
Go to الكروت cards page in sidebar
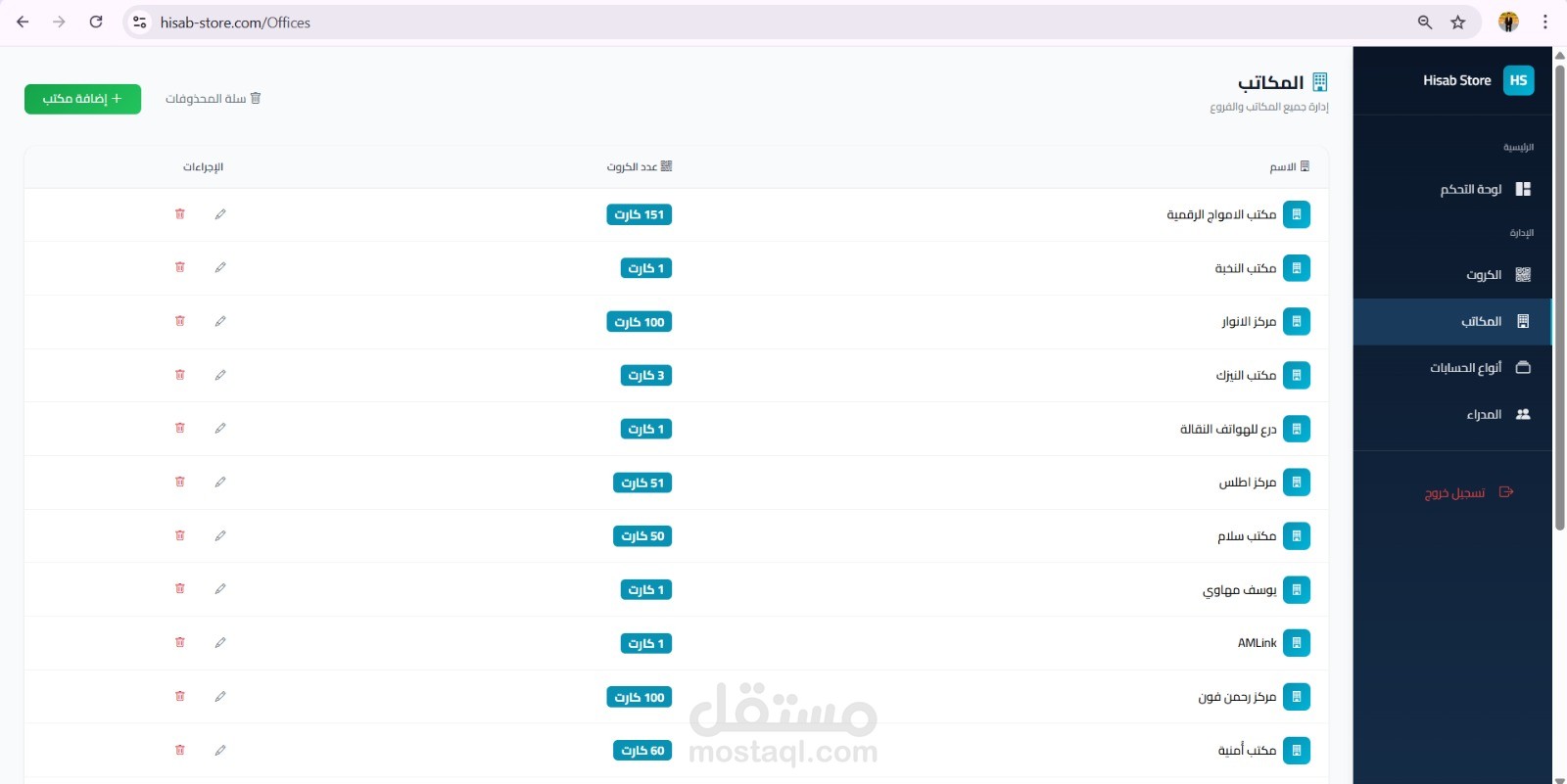coord(1453,275)
